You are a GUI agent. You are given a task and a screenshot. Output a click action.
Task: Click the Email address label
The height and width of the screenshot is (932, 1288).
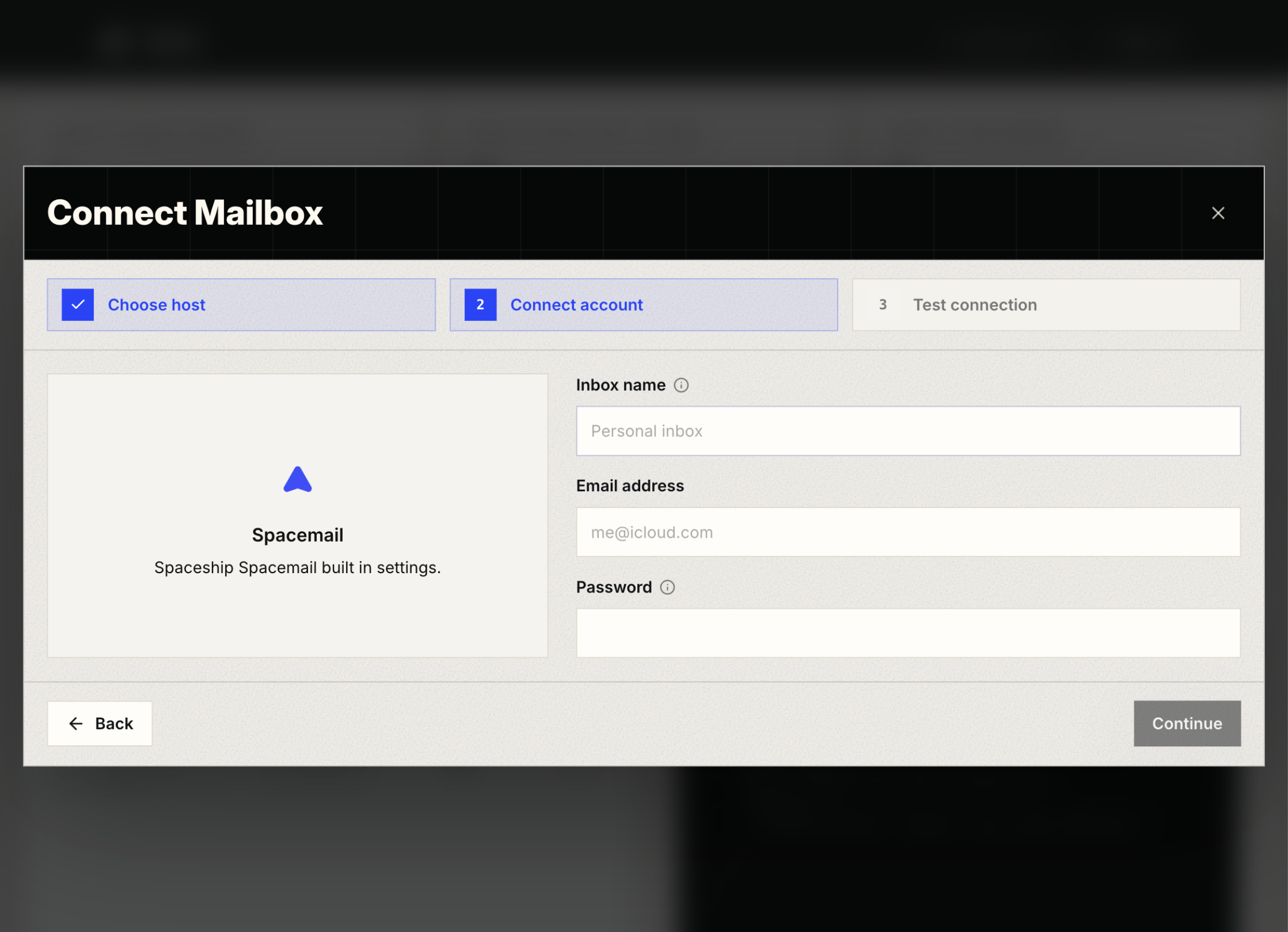pyautogui.click(x=630, y=486)
